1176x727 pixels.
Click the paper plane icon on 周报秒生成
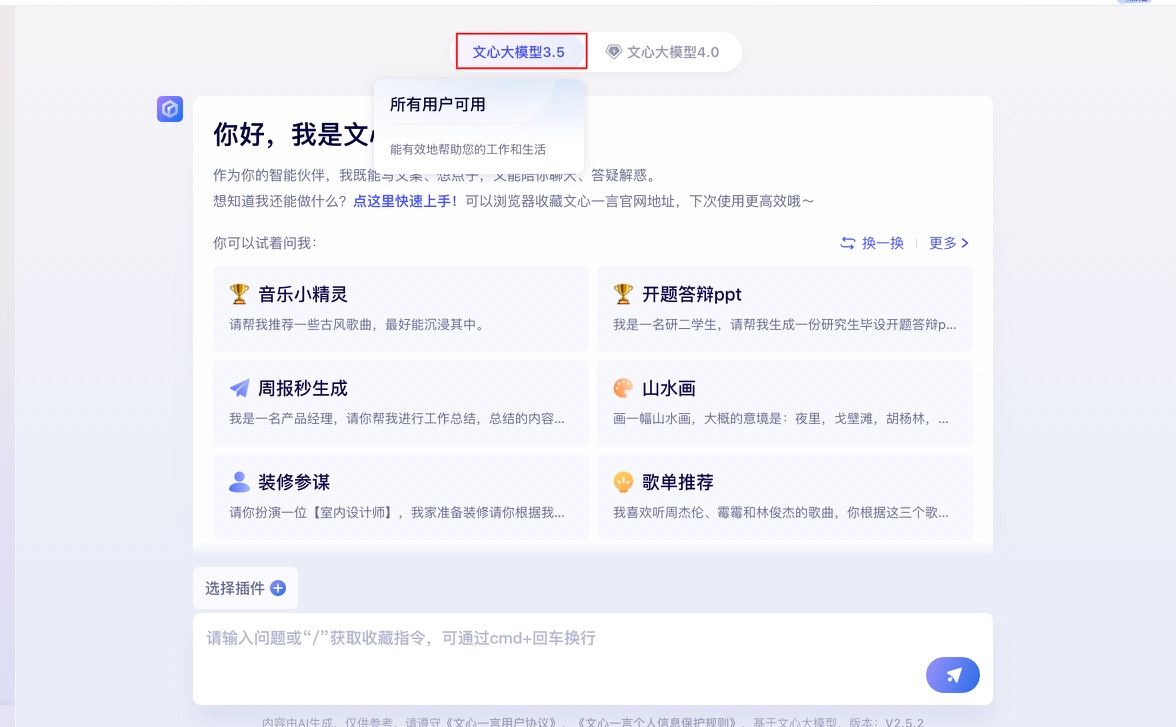pos(239,388)
